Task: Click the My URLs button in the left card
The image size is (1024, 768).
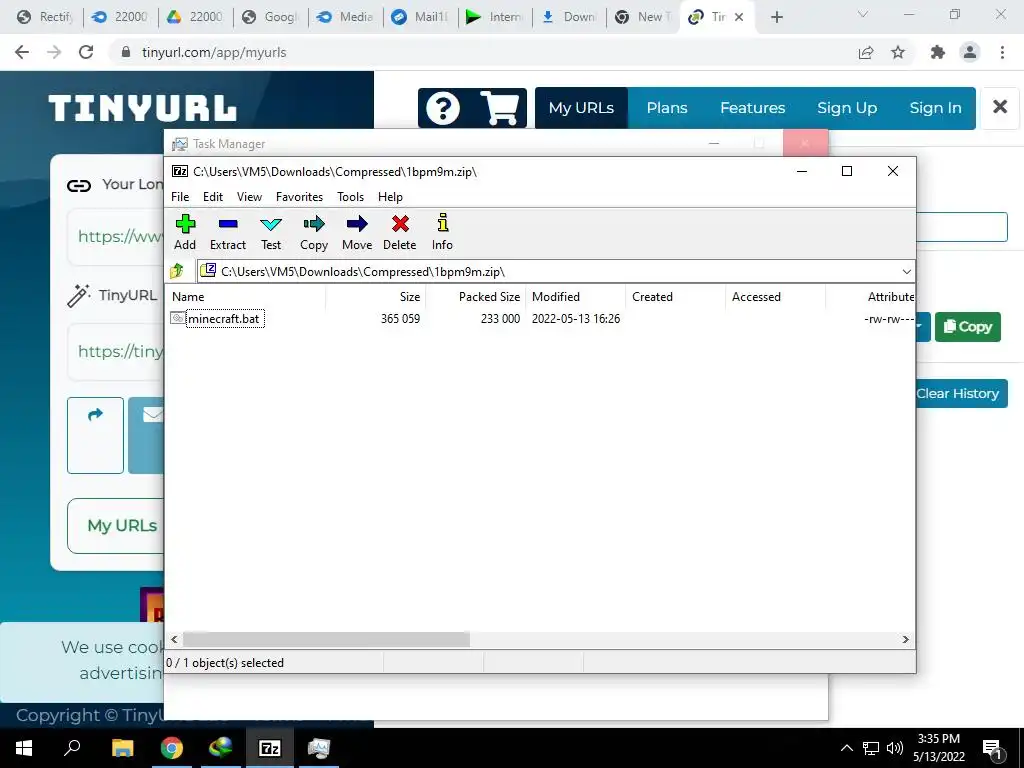Action: [122, 526]
